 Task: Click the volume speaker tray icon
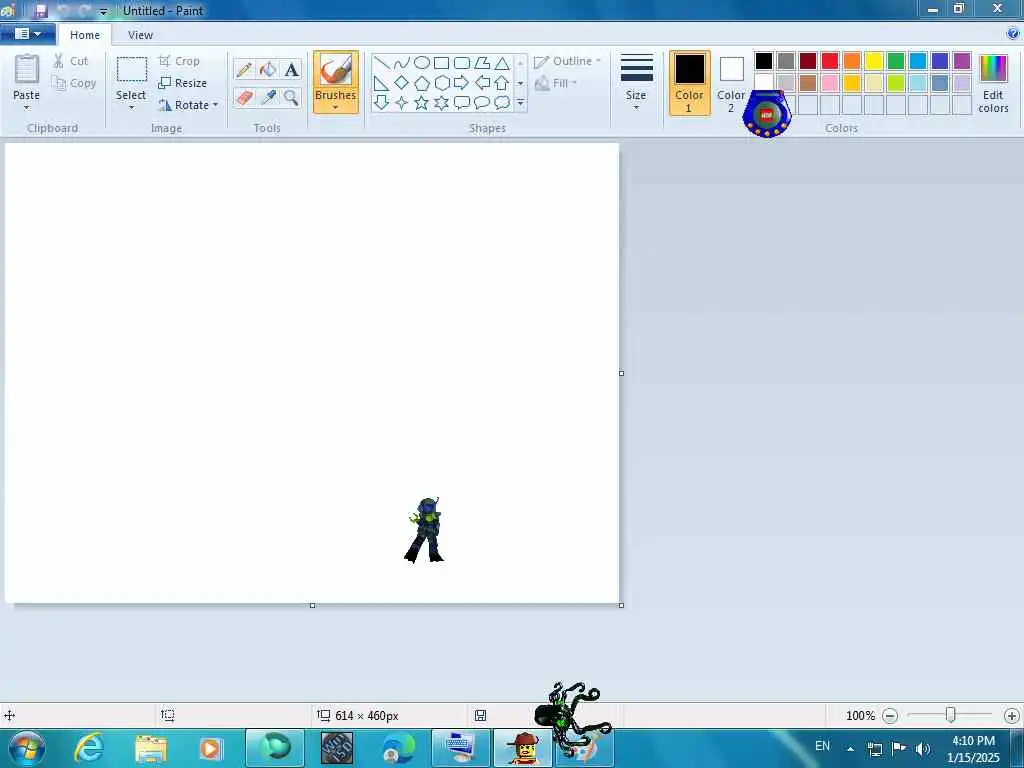[x=923, y=749]
